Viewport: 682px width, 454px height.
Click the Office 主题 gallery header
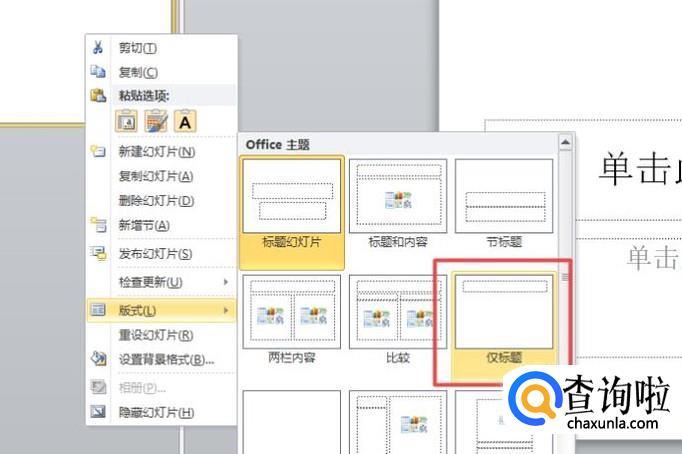(x=277, y=144)
